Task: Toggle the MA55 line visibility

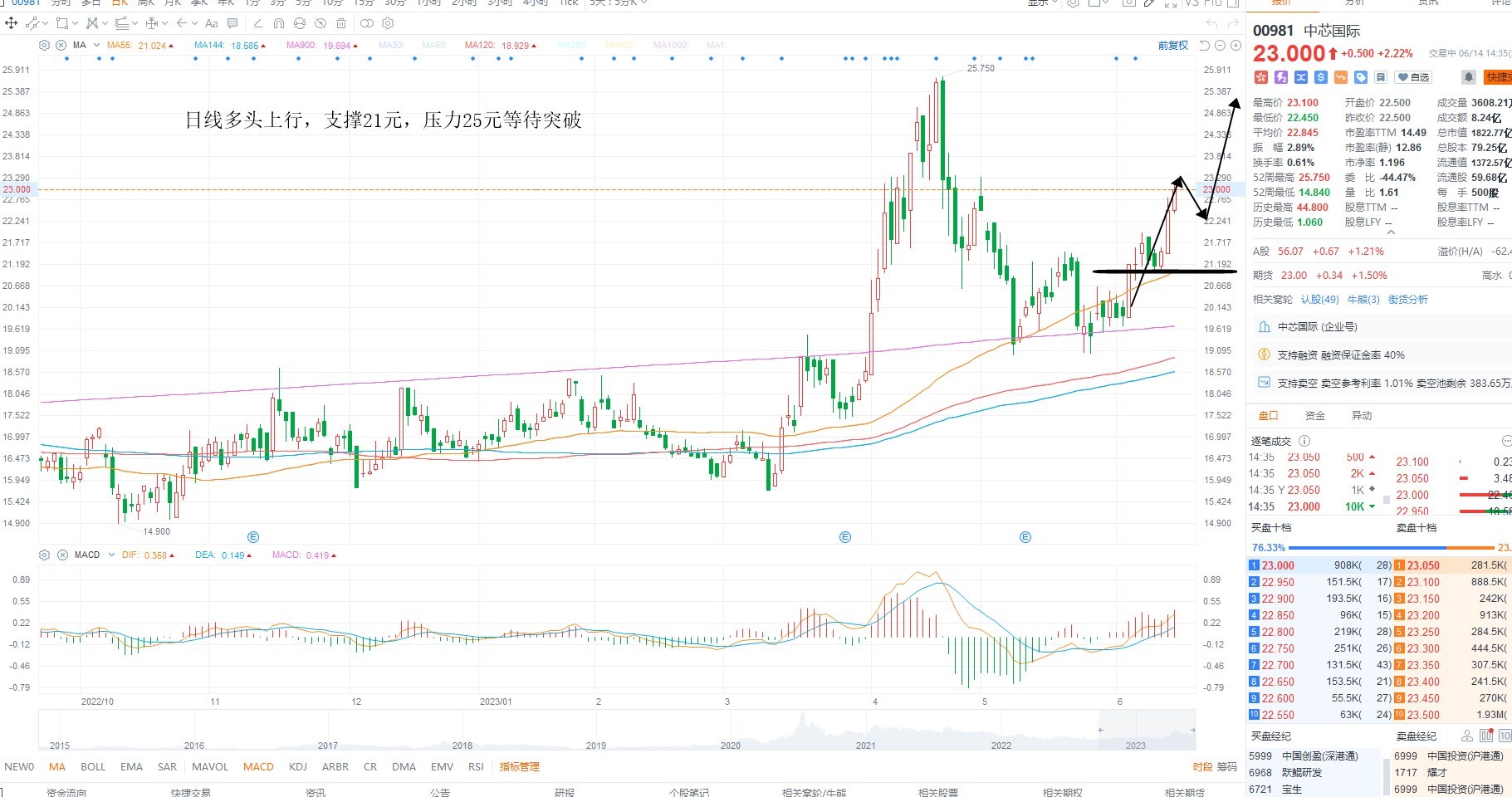Action: click(x=139, y=46)
